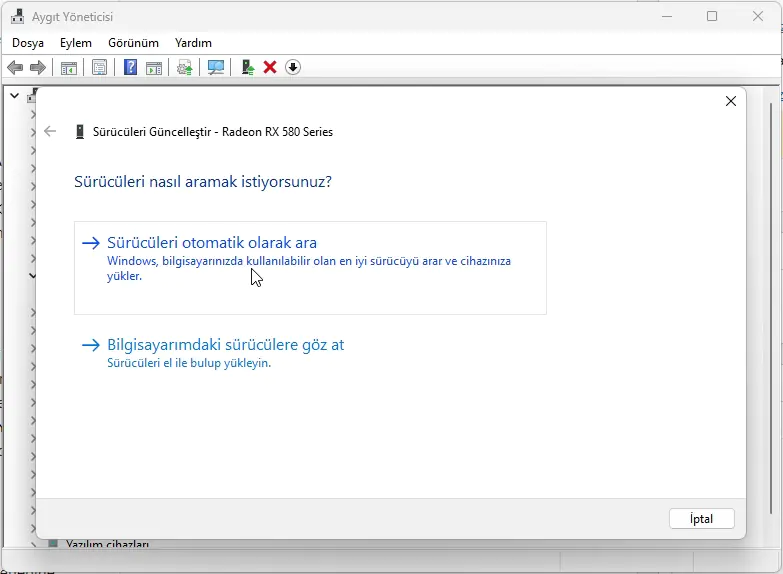Click the computer with green arrow icon
Image resolution: width=783 pixels, height=574 pixels.
(x=247, y=67)
